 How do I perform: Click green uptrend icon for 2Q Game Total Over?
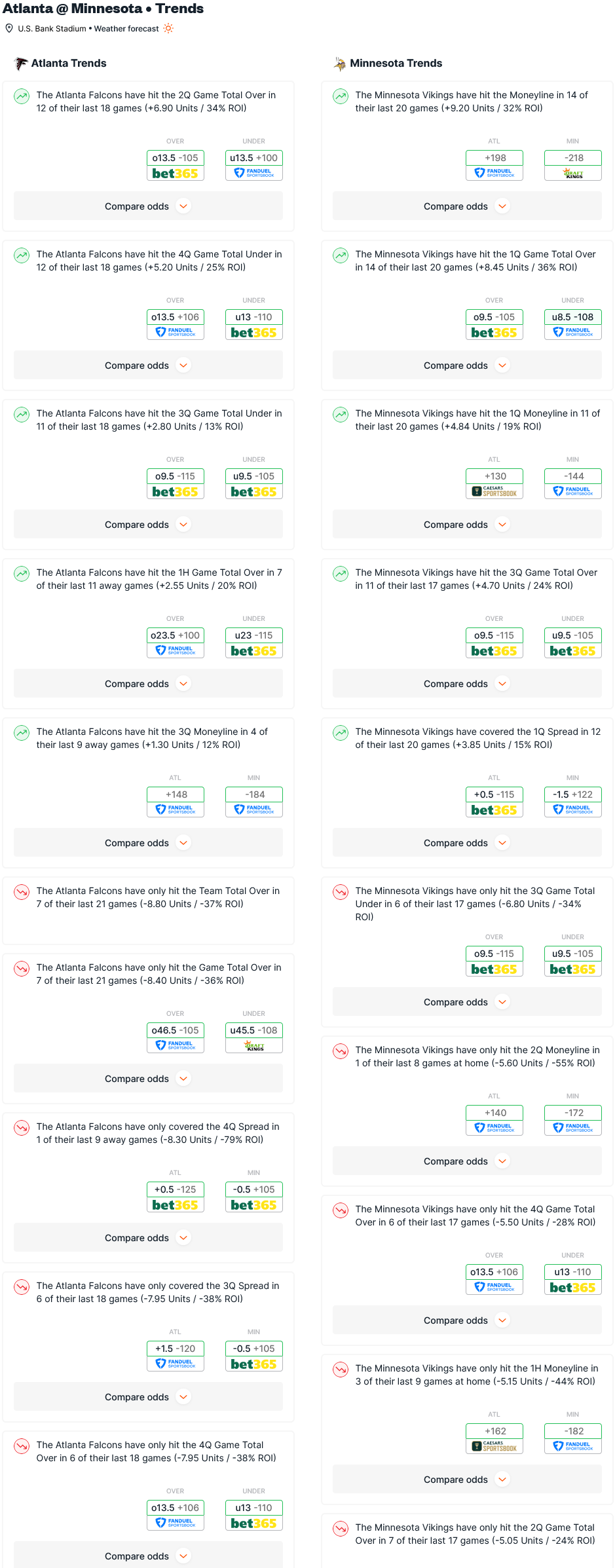22,96
